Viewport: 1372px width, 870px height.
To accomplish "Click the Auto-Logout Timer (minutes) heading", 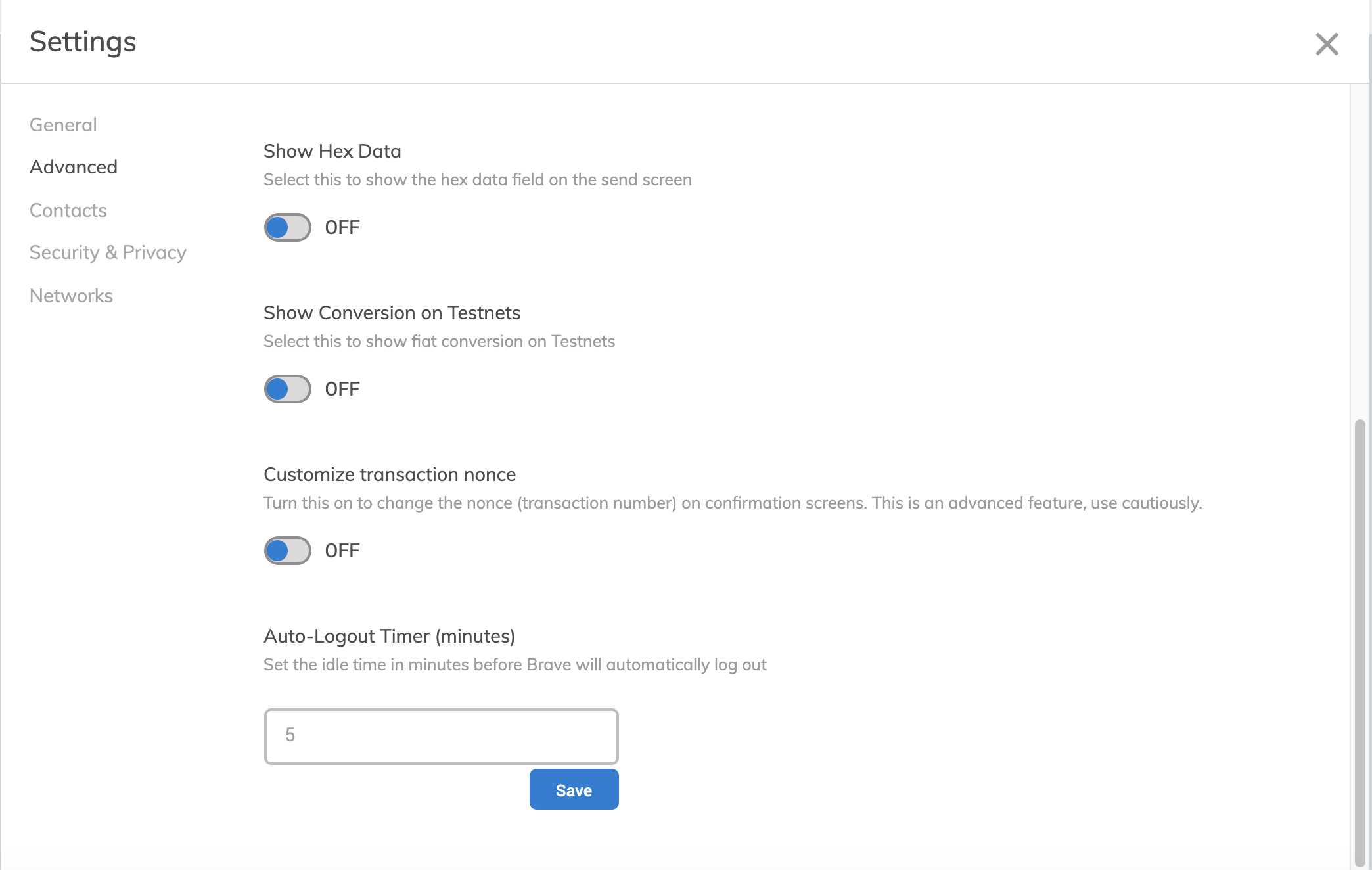I will pyautogui.click(x=389, y=636).
